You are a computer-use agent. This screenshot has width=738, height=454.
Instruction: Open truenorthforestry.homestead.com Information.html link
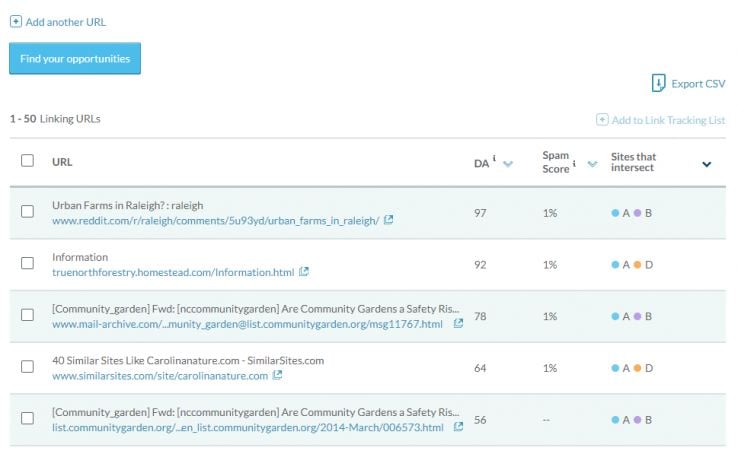click(173, 272)
